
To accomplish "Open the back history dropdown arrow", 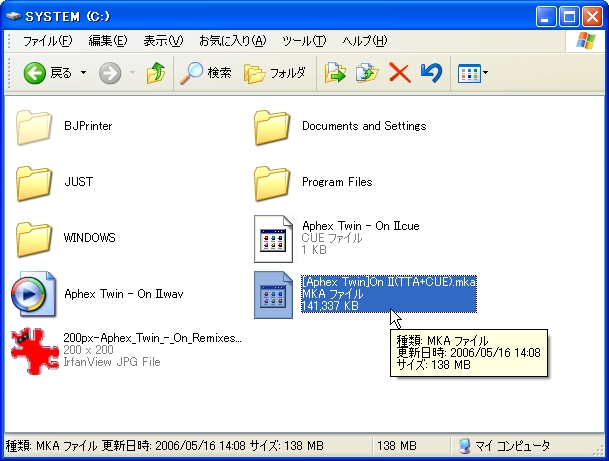I will [84, 73].
